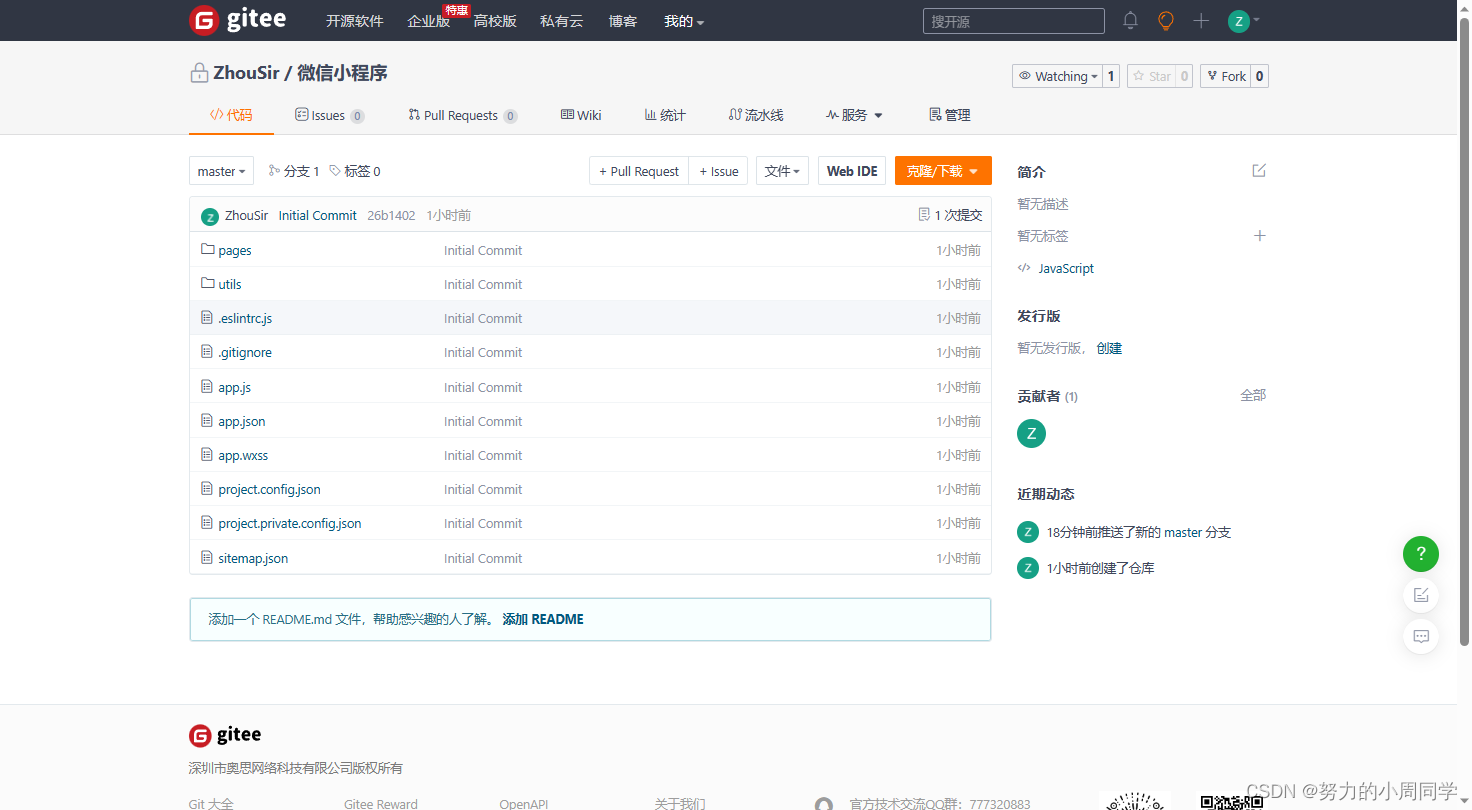Click the file icon for project.config.json

click(208, 489)
